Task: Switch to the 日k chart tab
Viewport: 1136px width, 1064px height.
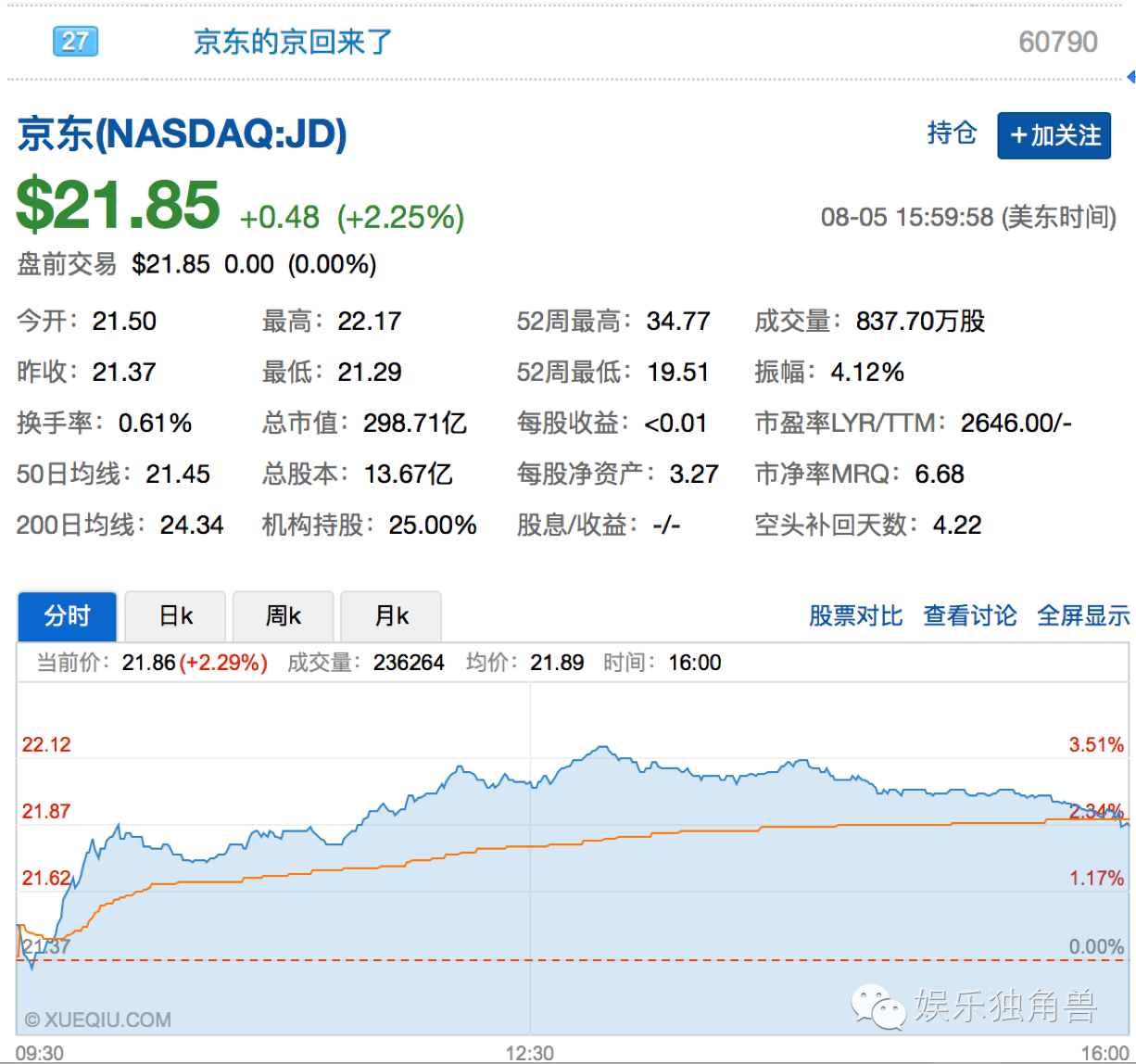Action: coord(176,616)
